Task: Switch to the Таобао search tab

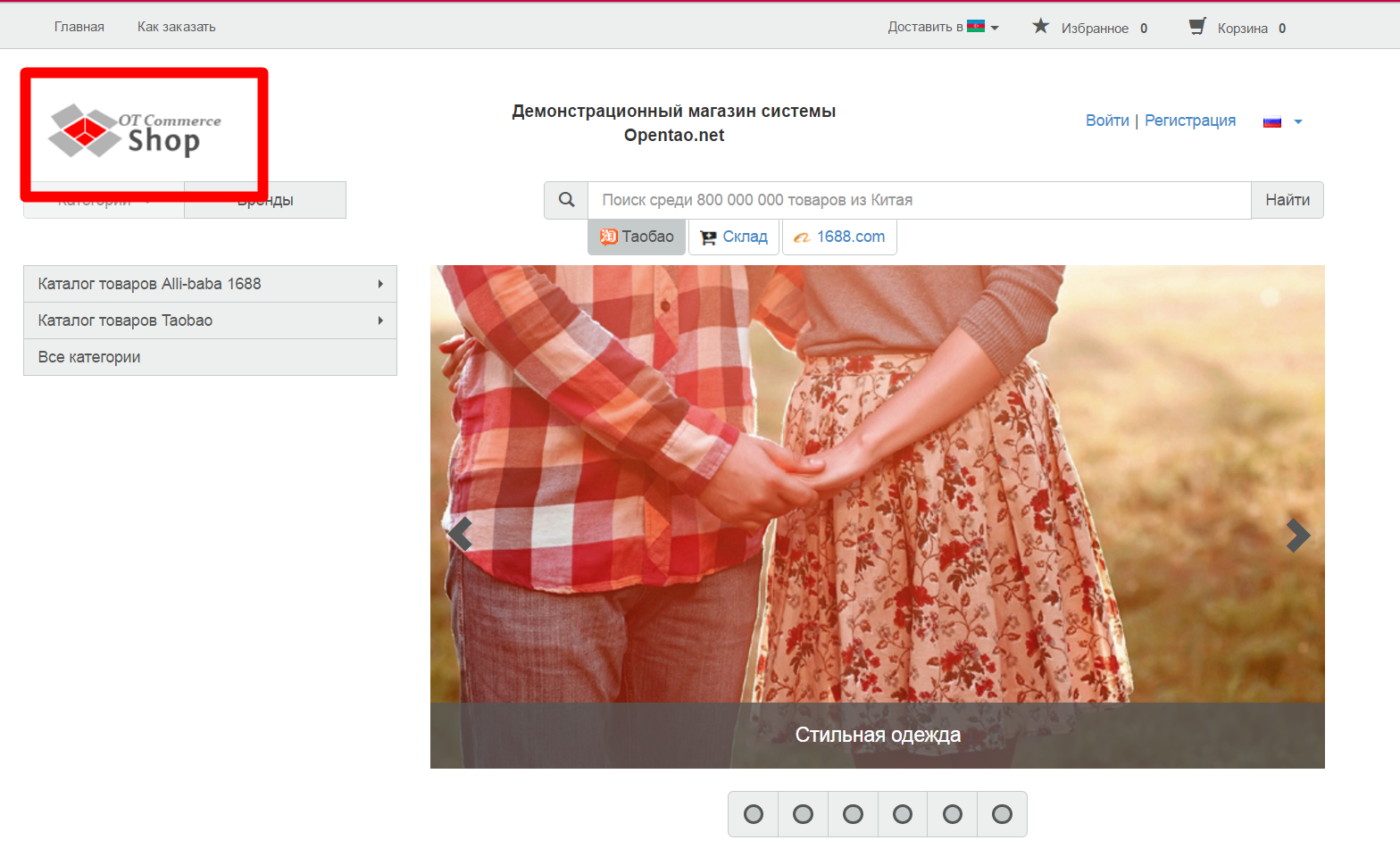Action: 637,237
